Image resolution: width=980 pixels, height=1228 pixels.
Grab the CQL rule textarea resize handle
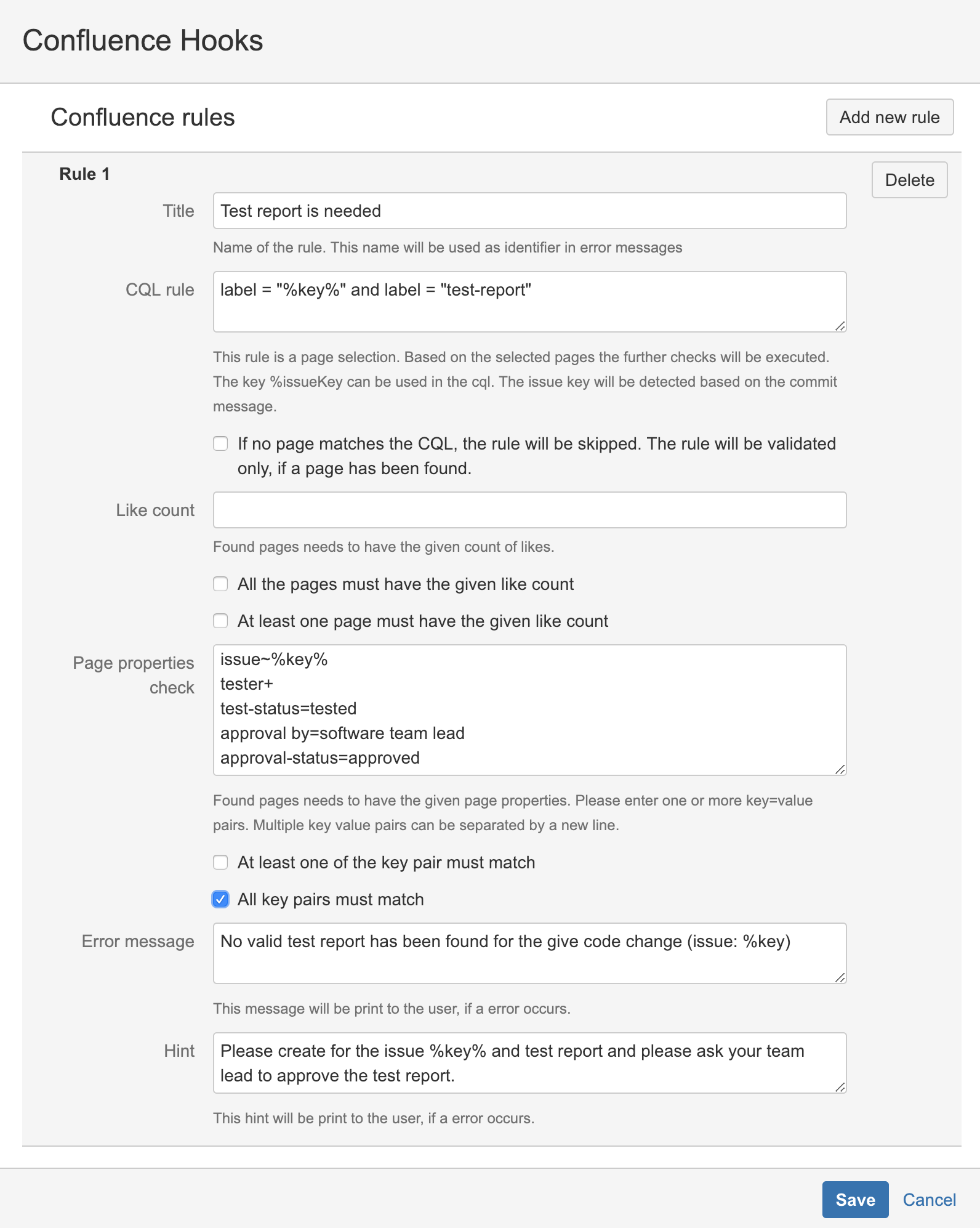coord(840,326)
